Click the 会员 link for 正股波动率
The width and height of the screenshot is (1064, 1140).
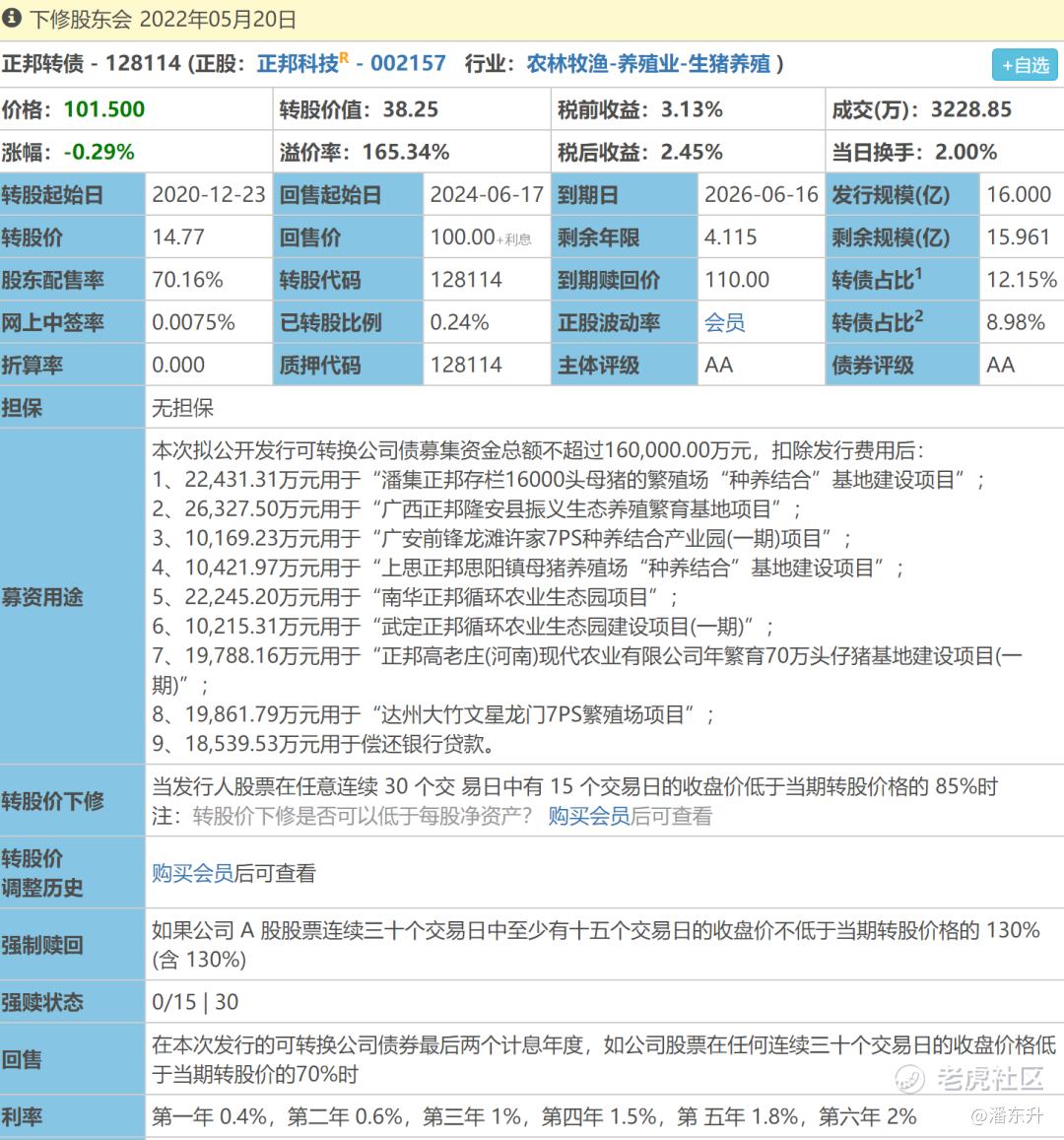tap(724, 322)
